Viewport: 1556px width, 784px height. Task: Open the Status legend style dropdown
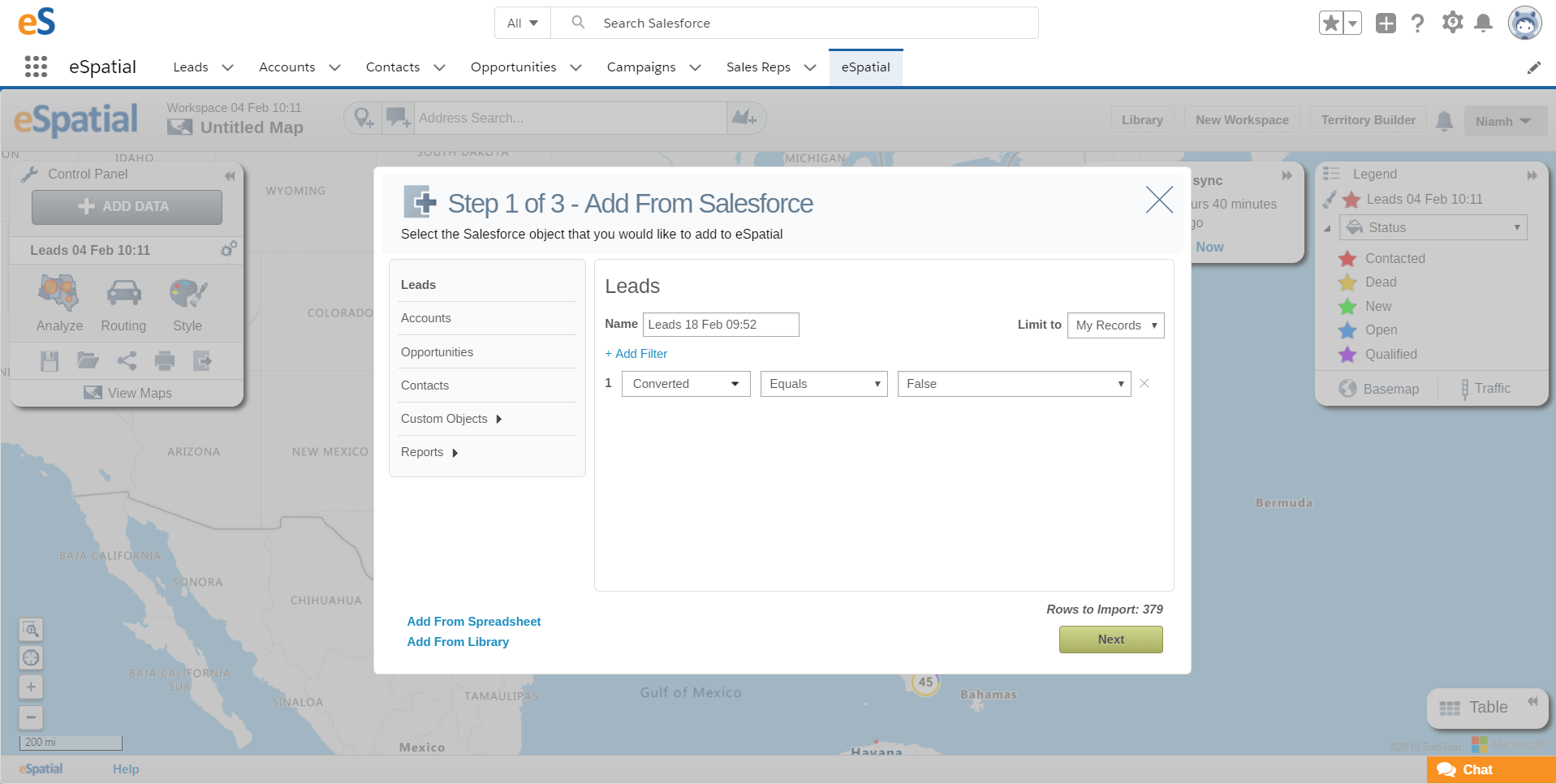(x=1433, y=227)
